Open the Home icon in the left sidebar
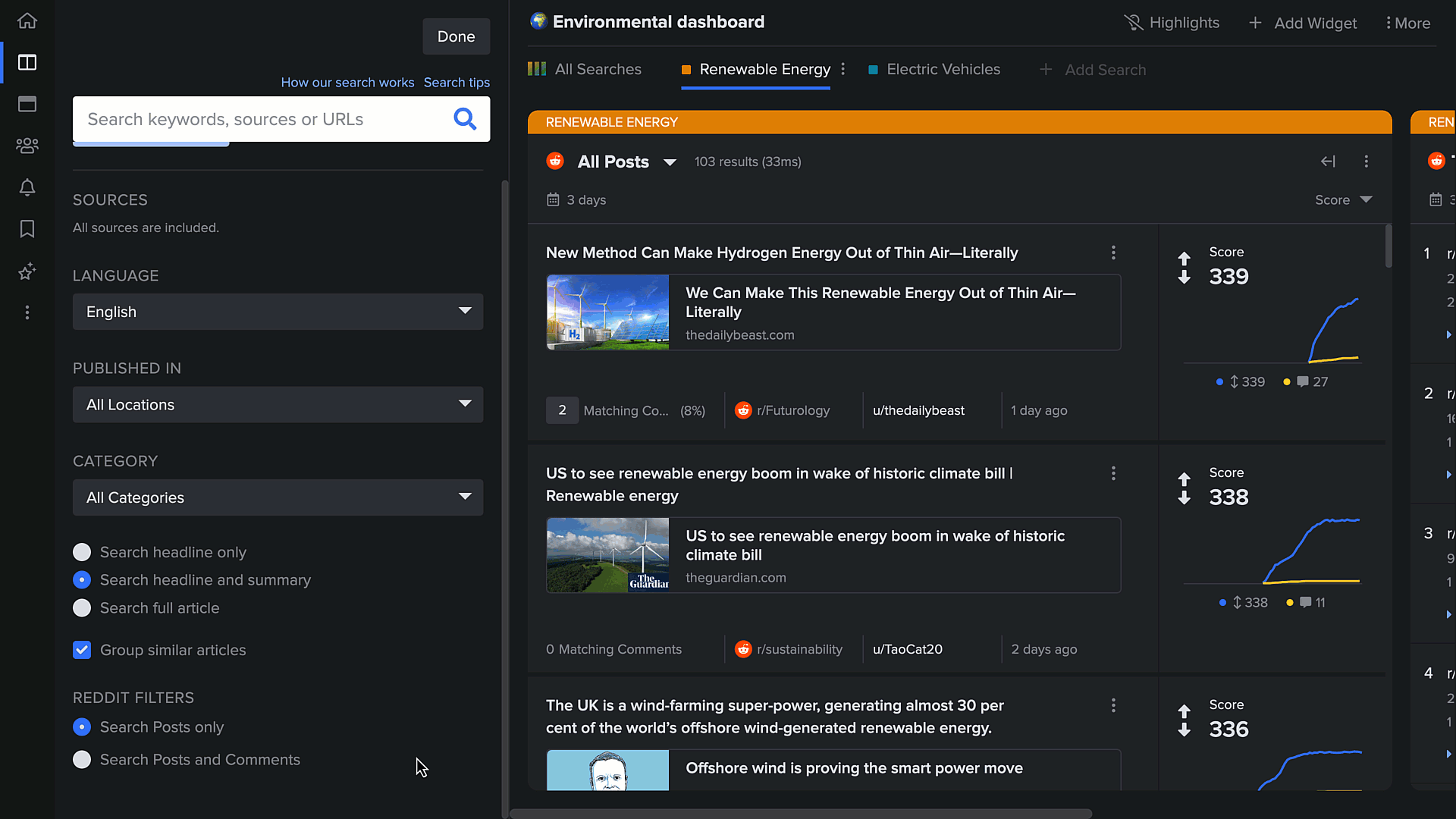The width and height of the screenshot is (1456, 819). point(27,20)
